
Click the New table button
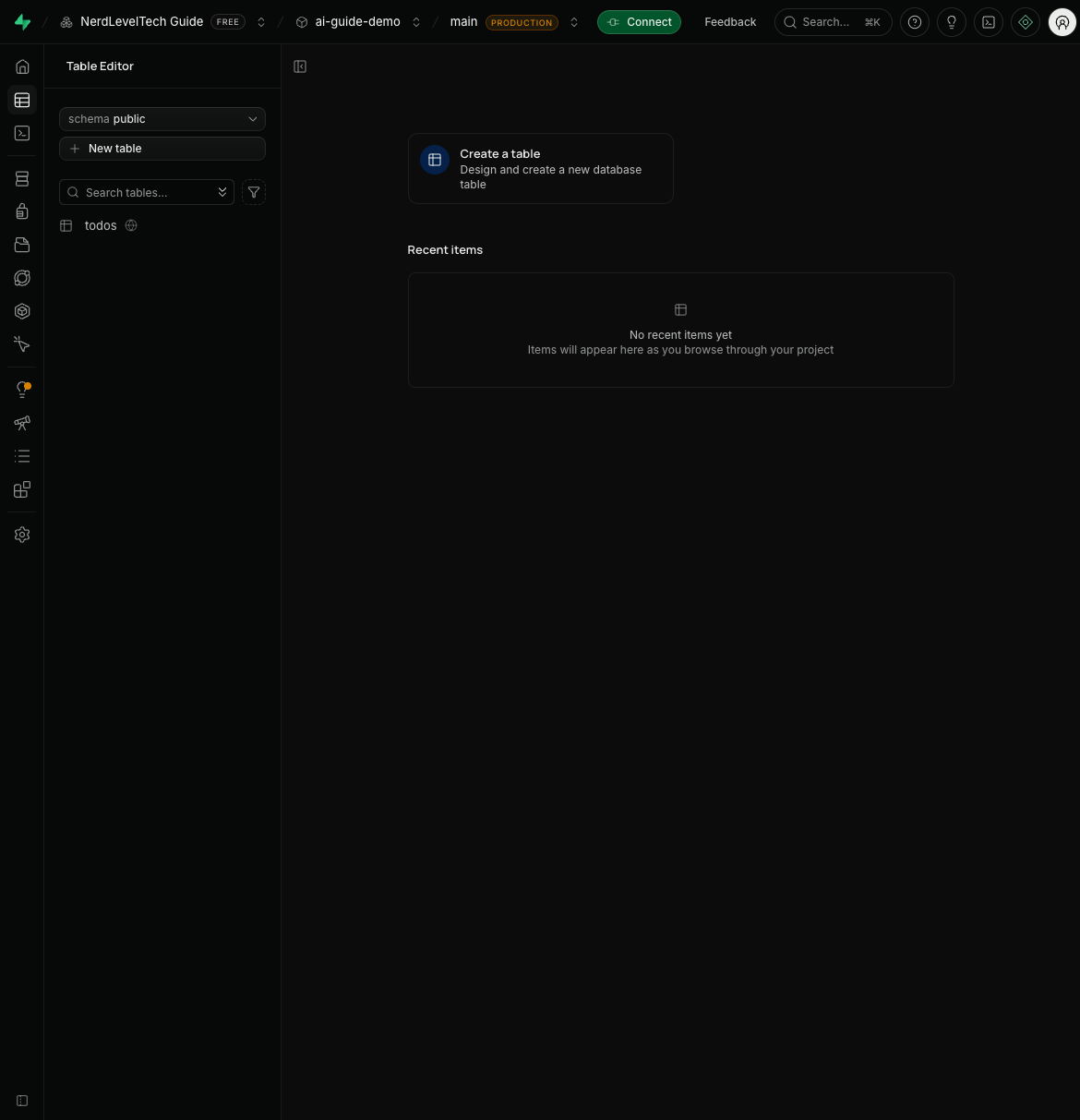coord(162,149)
